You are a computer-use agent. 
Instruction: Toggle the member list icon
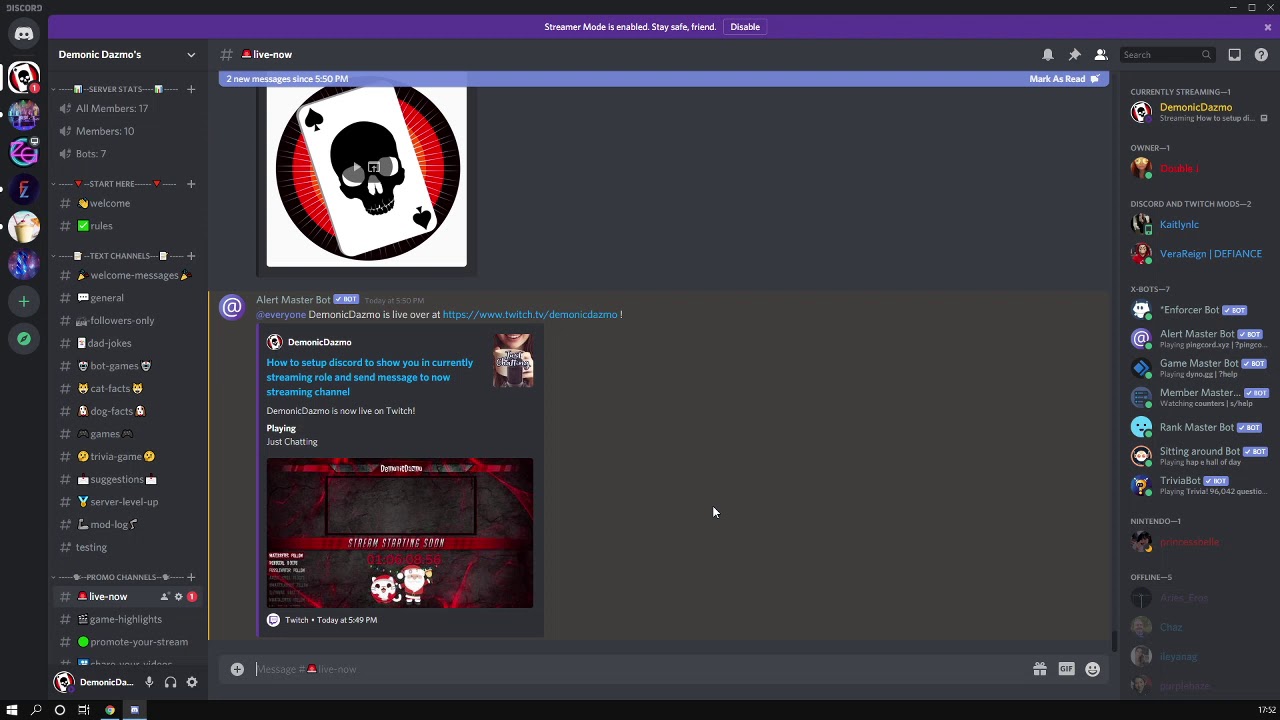(x=1101, y=55)
